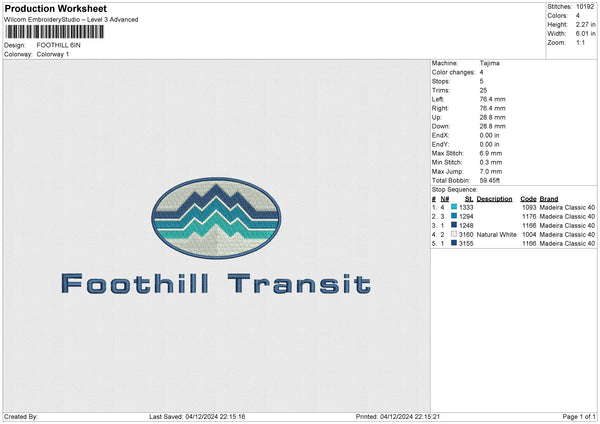Click the dark blue 1248 thread swatch
The image size is (600, 424).
[x=454, y=225]
